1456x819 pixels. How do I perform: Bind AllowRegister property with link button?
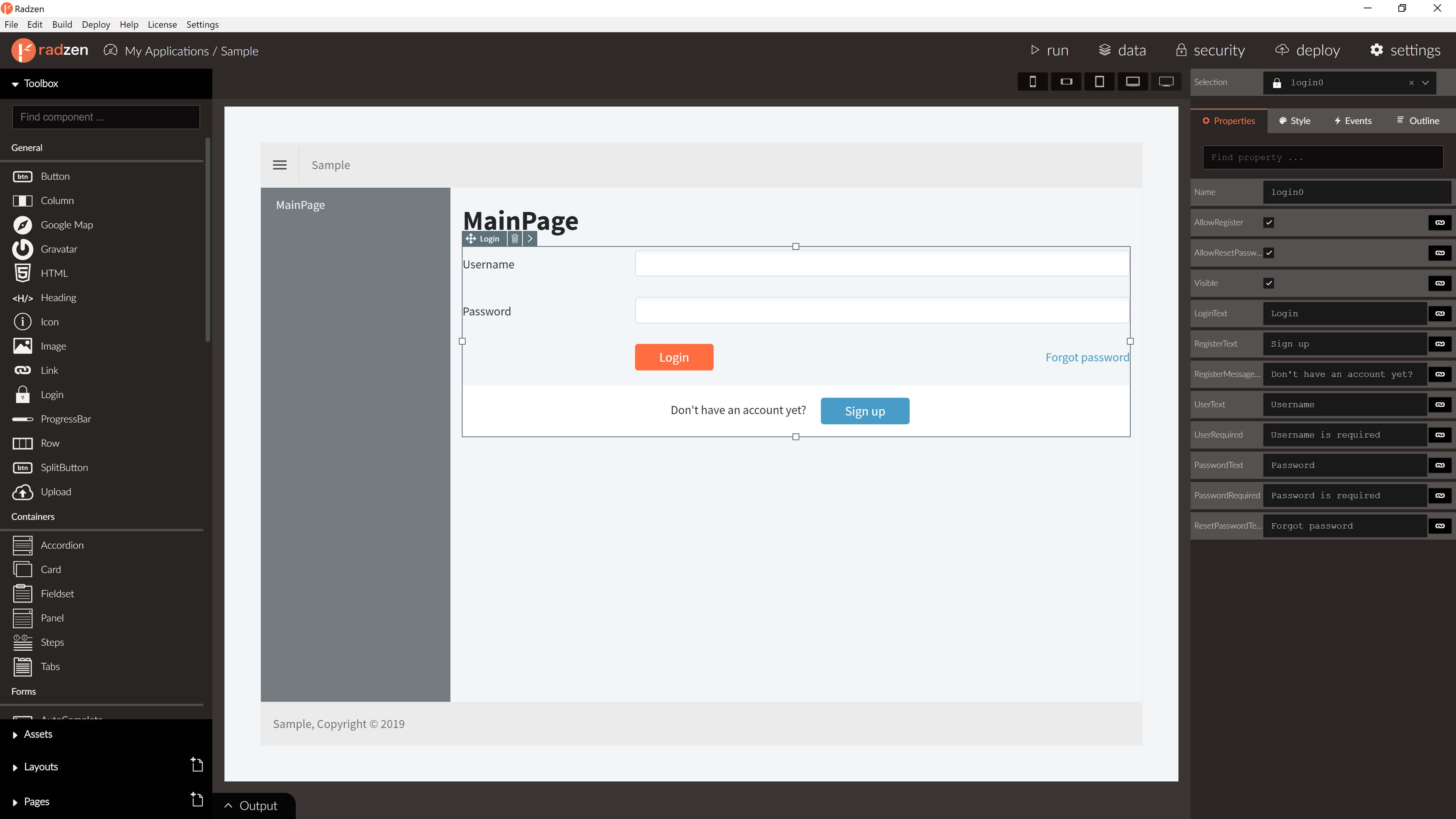pyautogui.click(x=1440, y=223)
